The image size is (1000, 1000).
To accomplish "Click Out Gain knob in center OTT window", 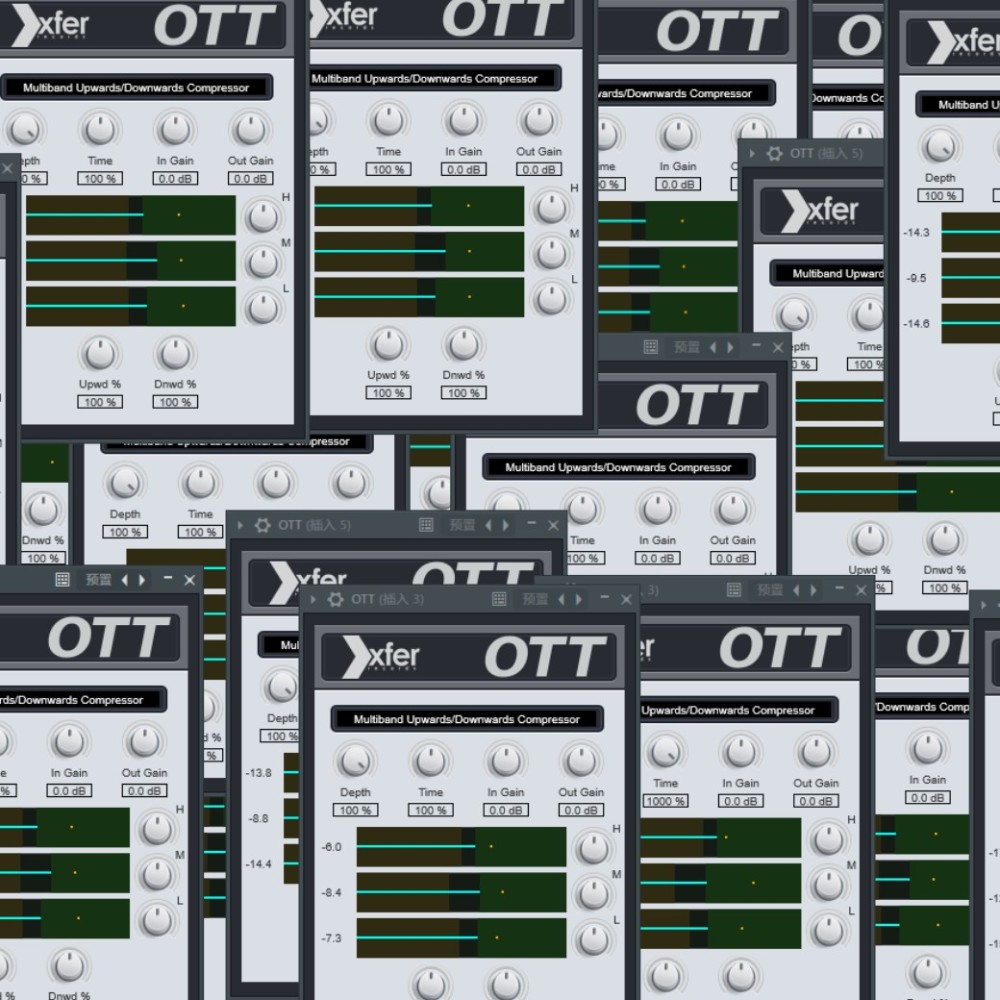I will [x=733, y=509].
